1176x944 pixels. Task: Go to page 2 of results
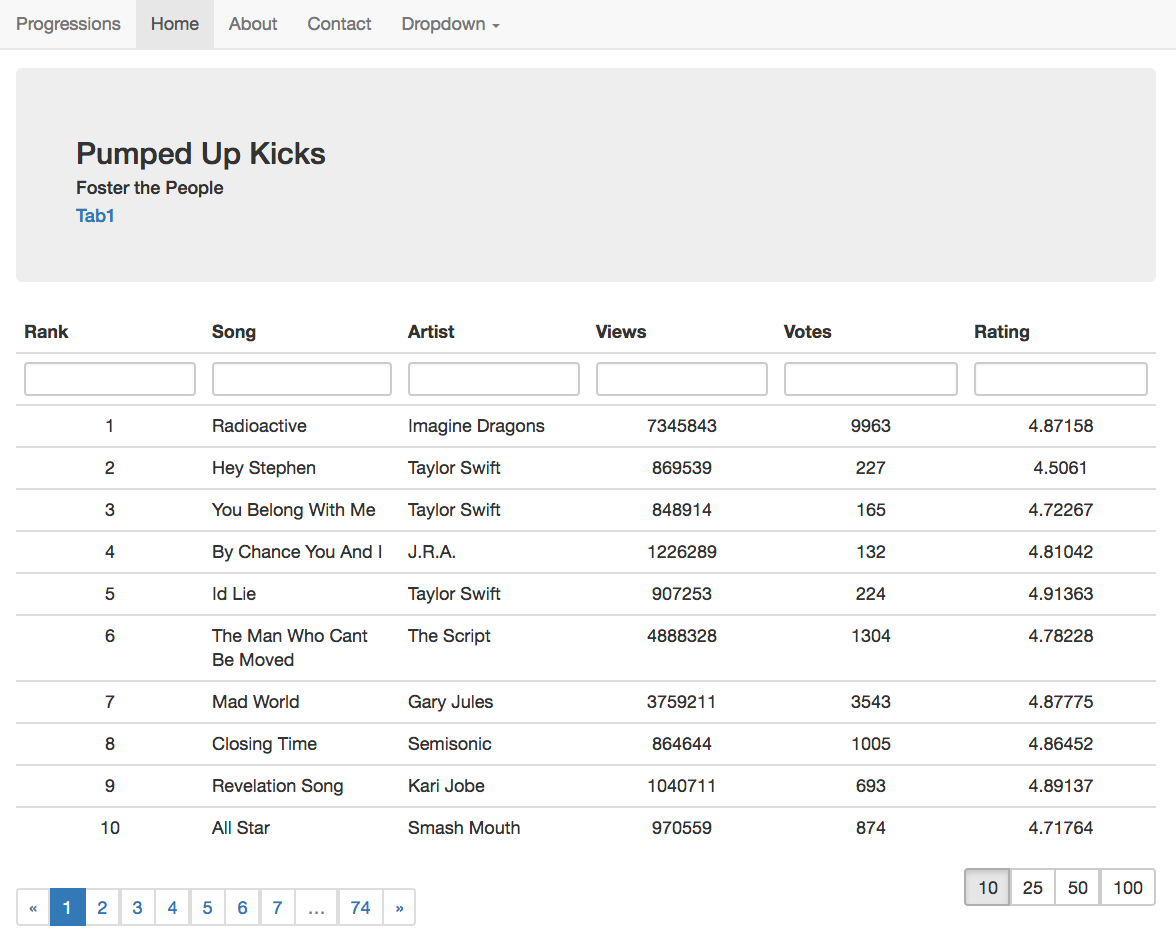[102, 907]
